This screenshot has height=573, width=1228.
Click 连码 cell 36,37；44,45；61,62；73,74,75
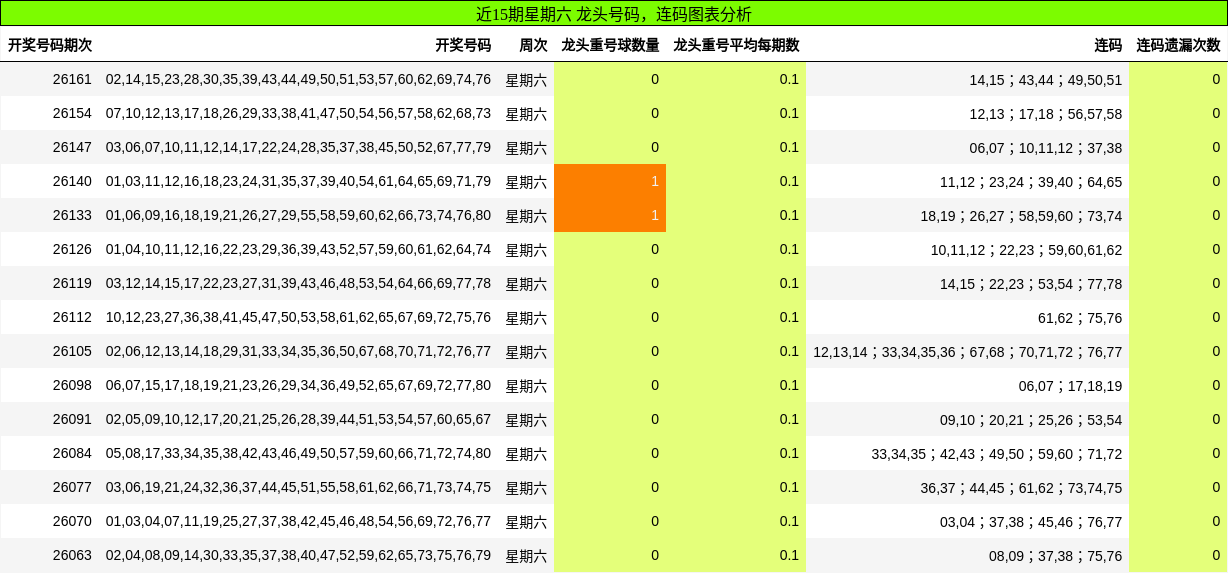coord(1021,488)
